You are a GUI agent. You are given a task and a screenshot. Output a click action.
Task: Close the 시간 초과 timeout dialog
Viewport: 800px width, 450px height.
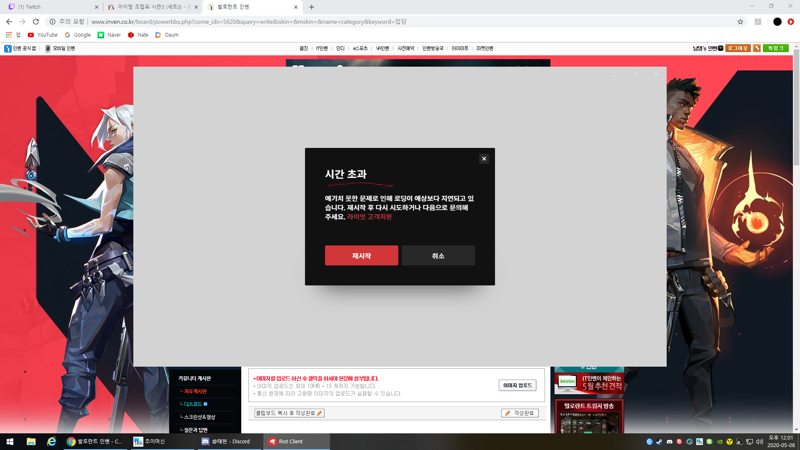[484, 159]
